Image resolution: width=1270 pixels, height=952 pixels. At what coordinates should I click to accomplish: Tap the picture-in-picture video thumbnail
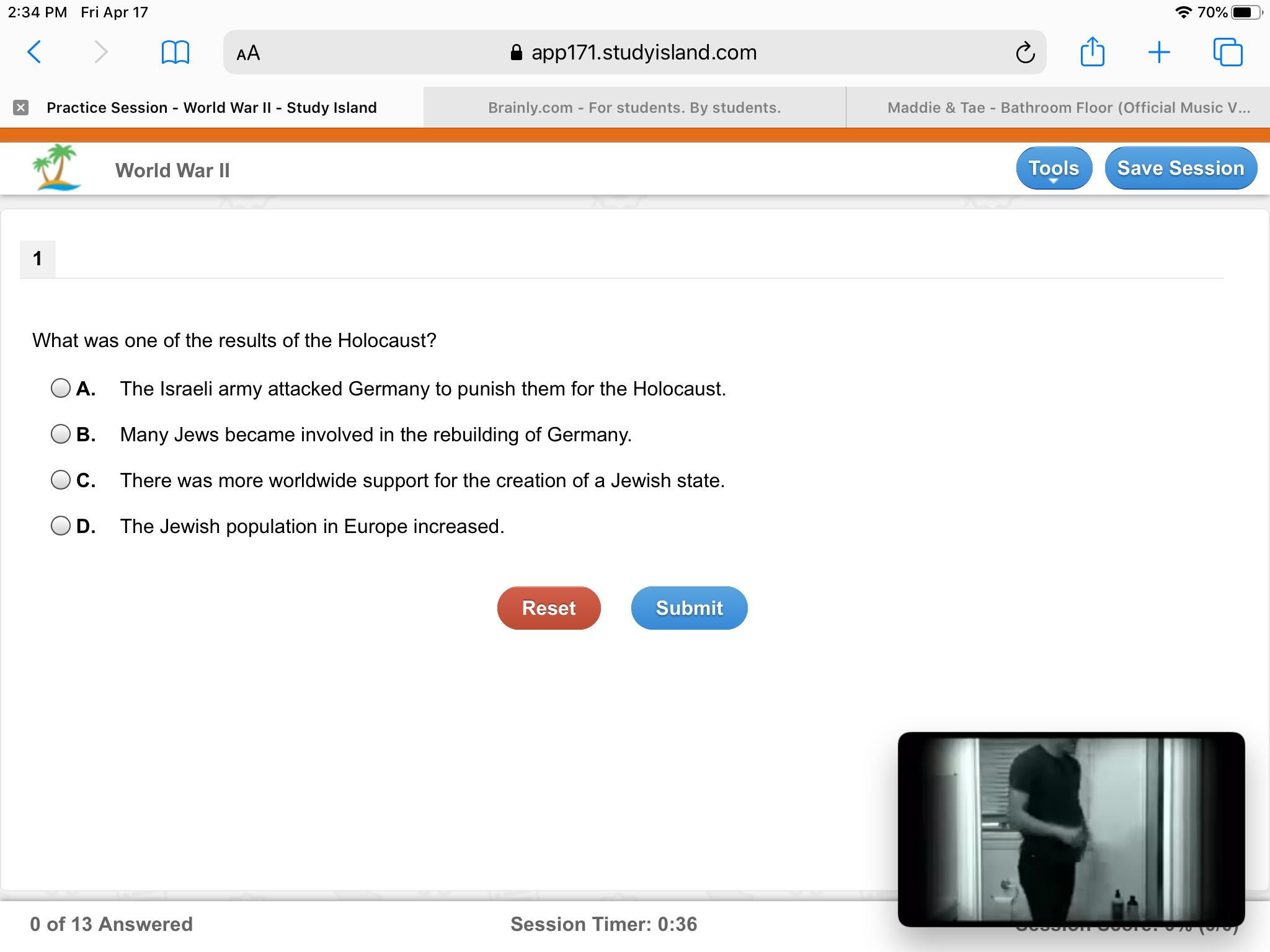[x=1071, y=829]
